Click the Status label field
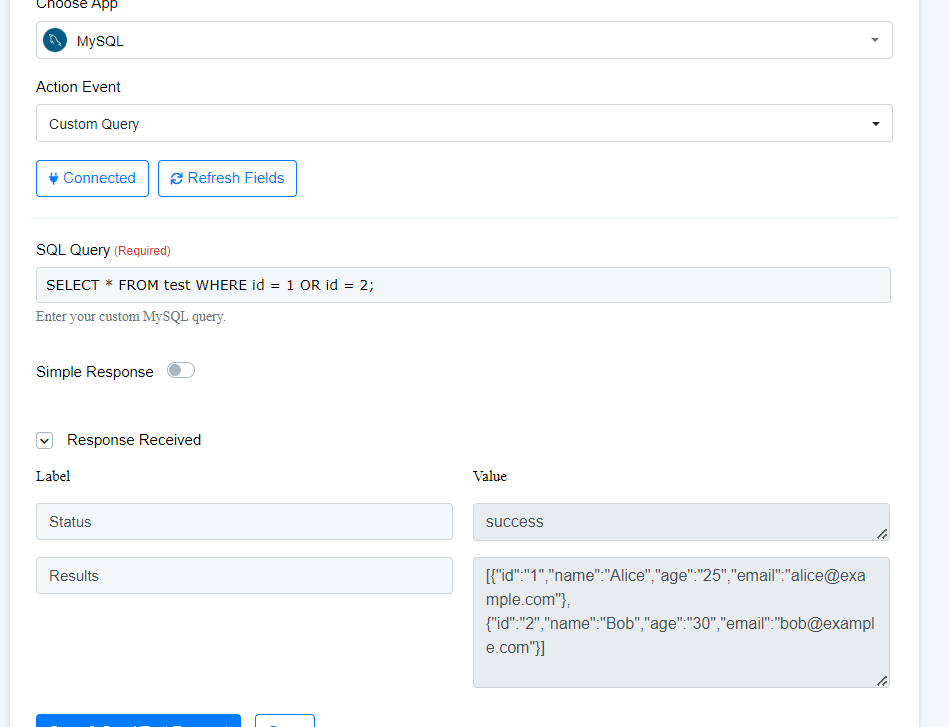Image resolution: width=949 pixels, height=727 pixels. coord(244,522)
